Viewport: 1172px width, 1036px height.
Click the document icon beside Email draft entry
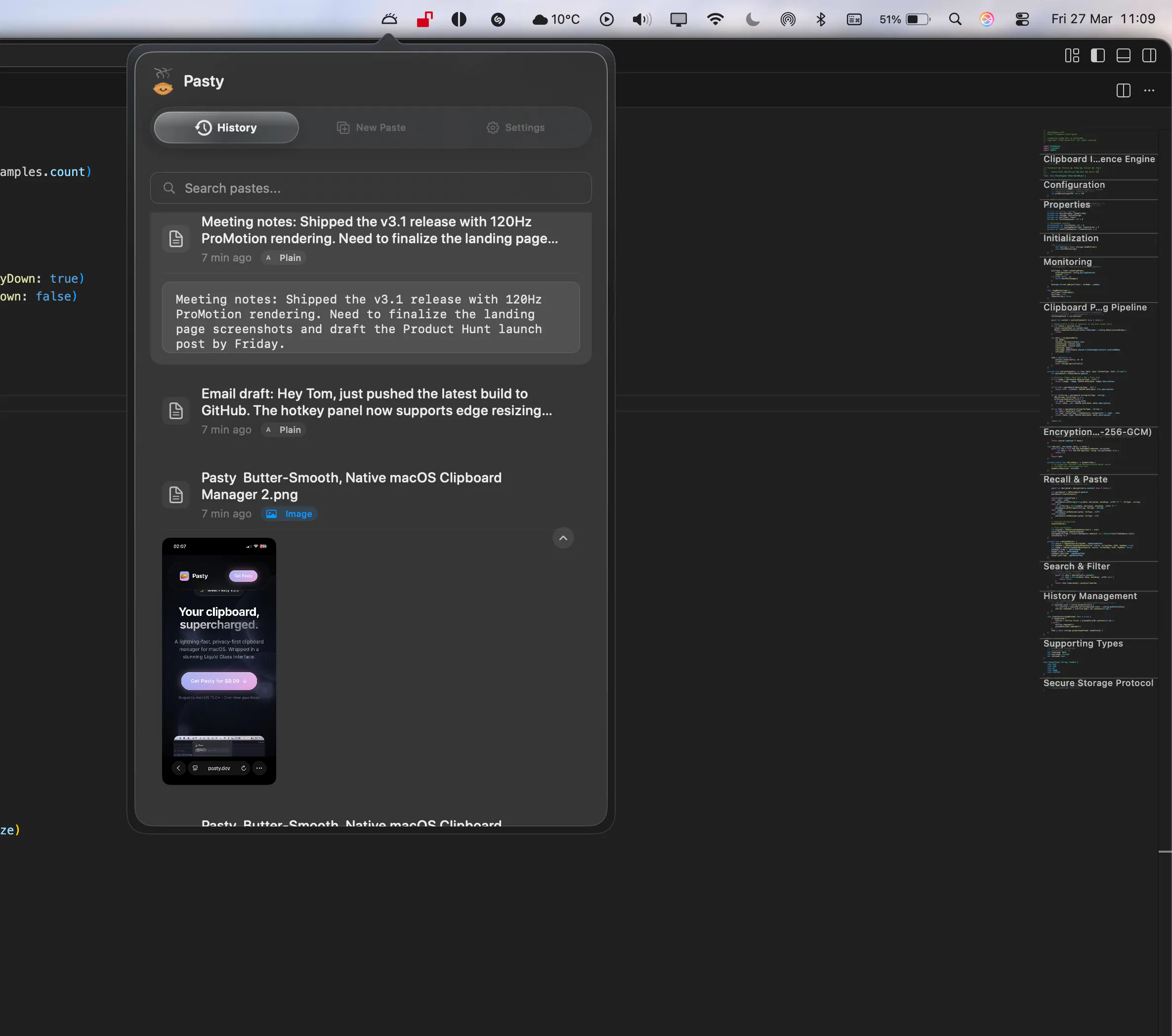tap(176, 411)
